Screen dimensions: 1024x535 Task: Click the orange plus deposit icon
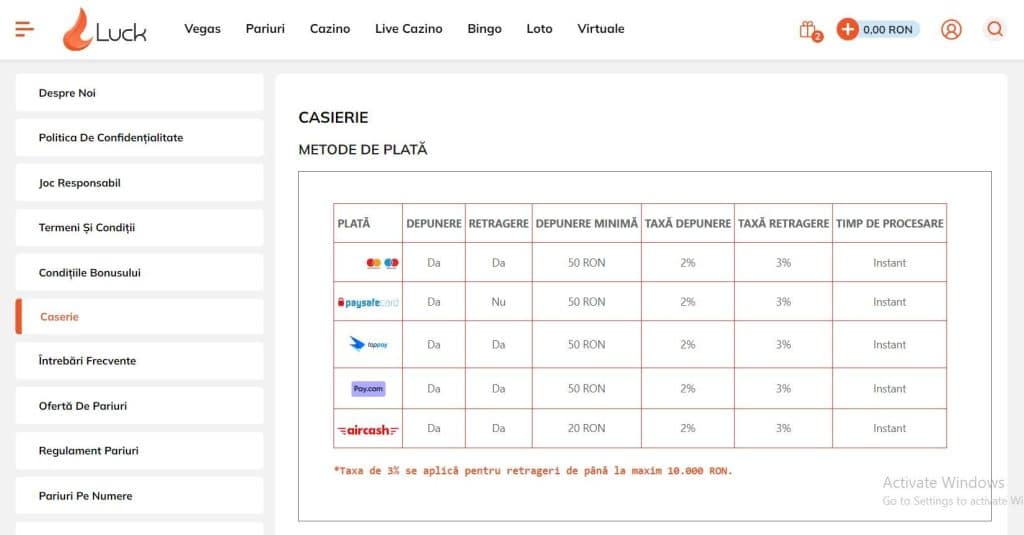click(x=847, y=29)
